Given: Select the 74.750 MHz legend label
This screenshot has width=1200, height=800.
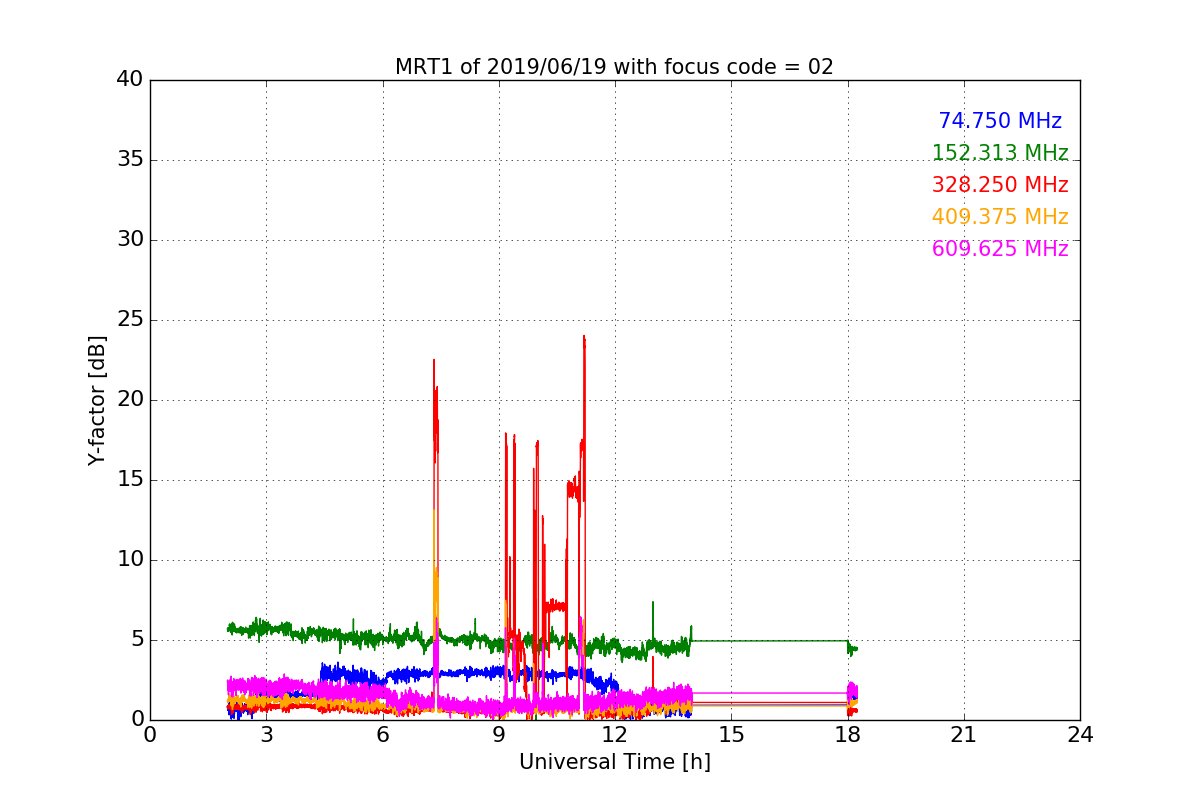Looking at the screenshot, I should 1000,121.
